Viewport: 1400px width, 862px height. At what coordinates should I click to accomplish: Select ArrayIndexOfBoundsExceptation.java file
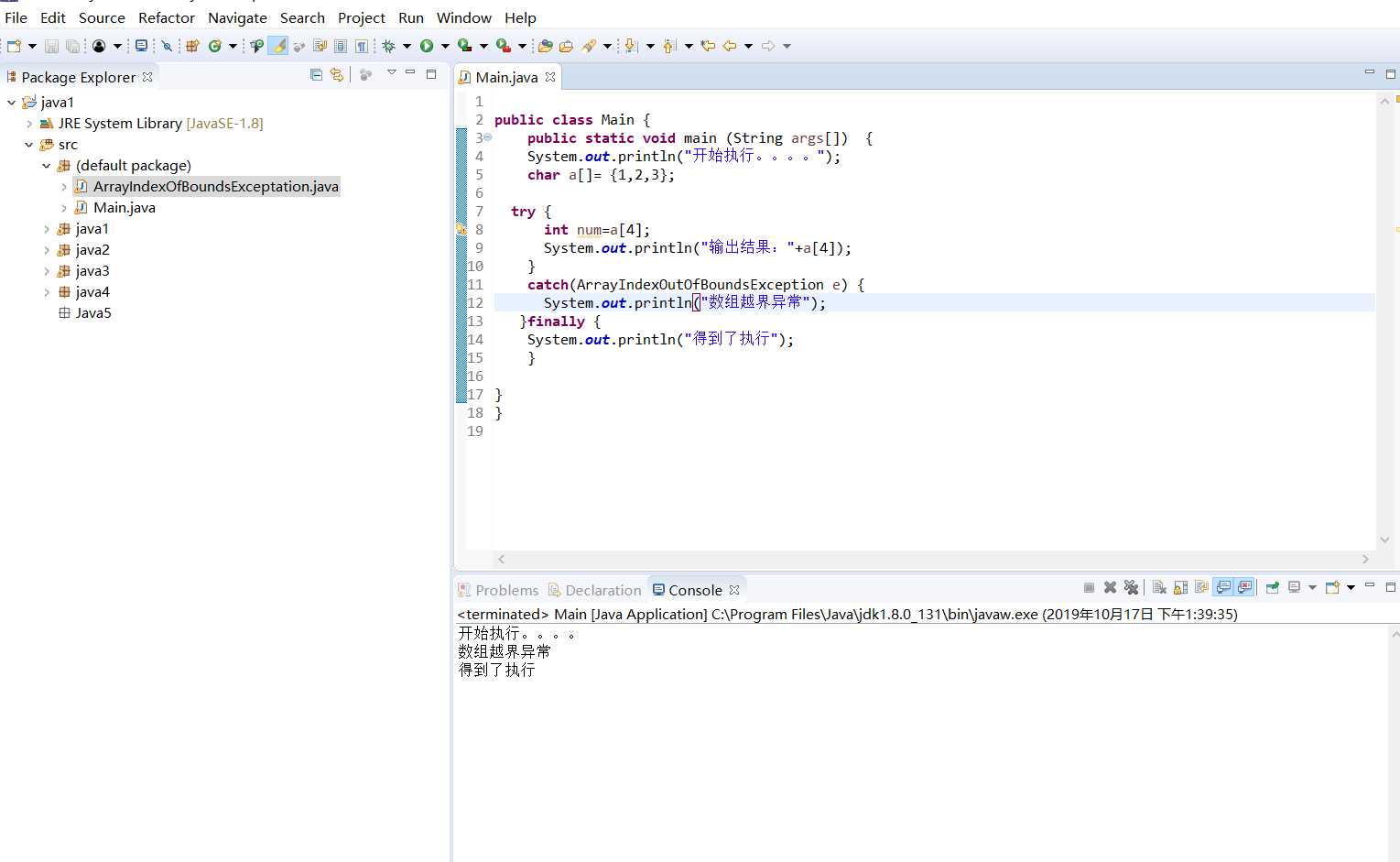(x=215, y=187)
